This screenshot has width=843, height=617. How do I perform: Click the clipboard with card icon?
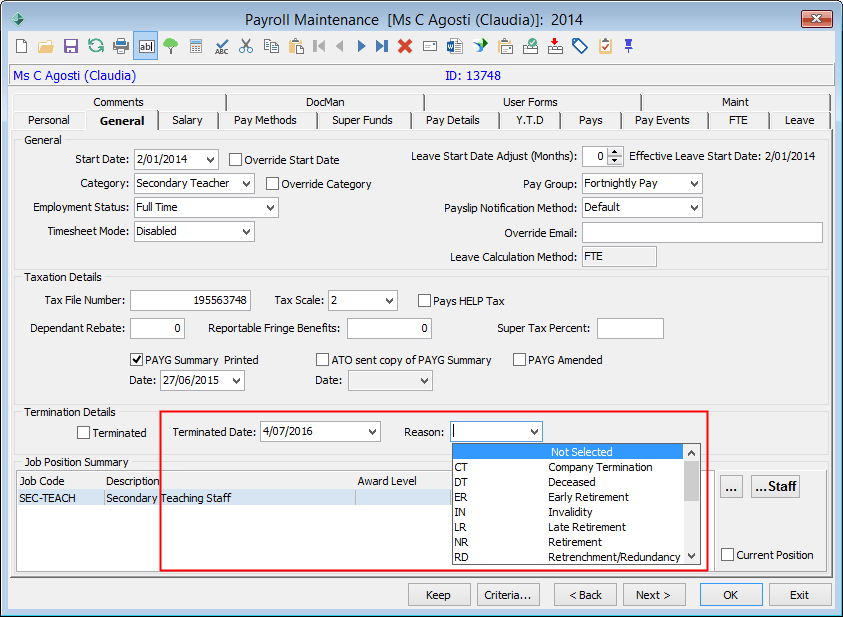tap(505, 46)
